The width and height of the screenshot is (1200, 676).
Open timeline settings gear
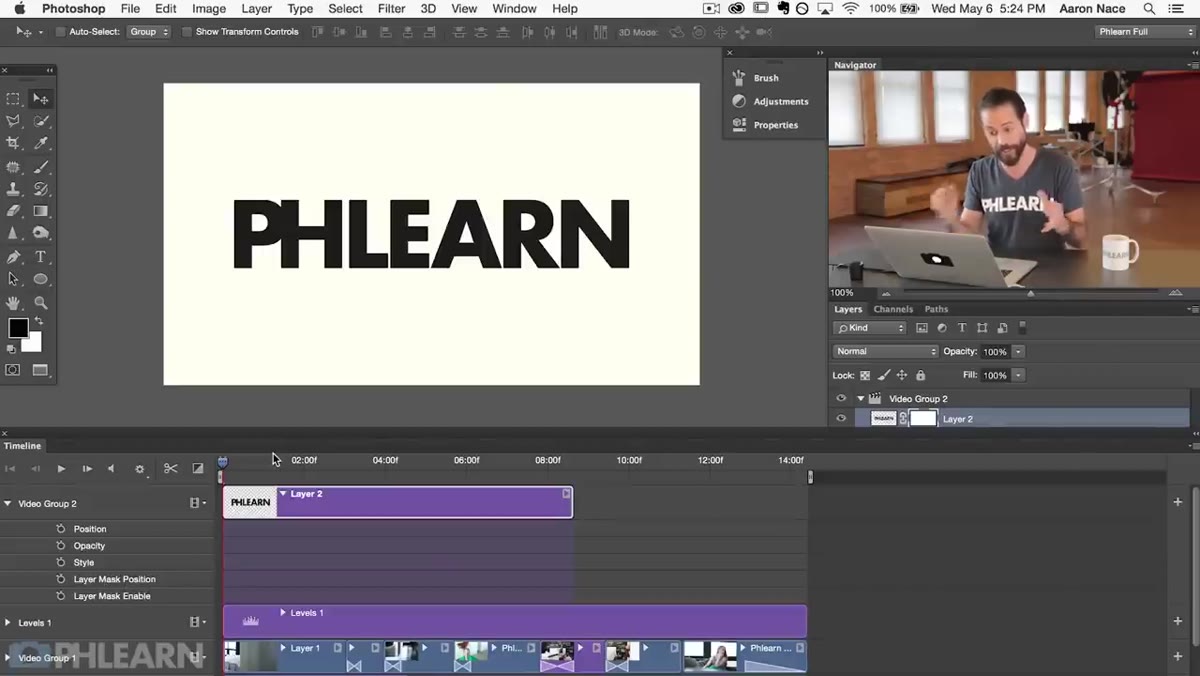click(x=140, y=469)
